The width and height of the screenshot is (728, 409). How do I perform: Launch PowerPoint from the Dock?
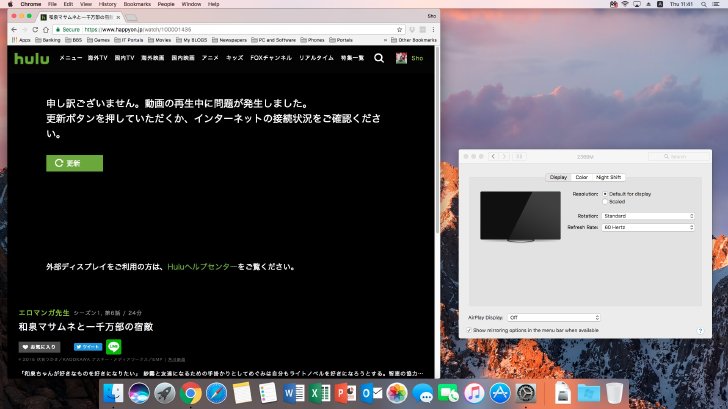[345, 393]
